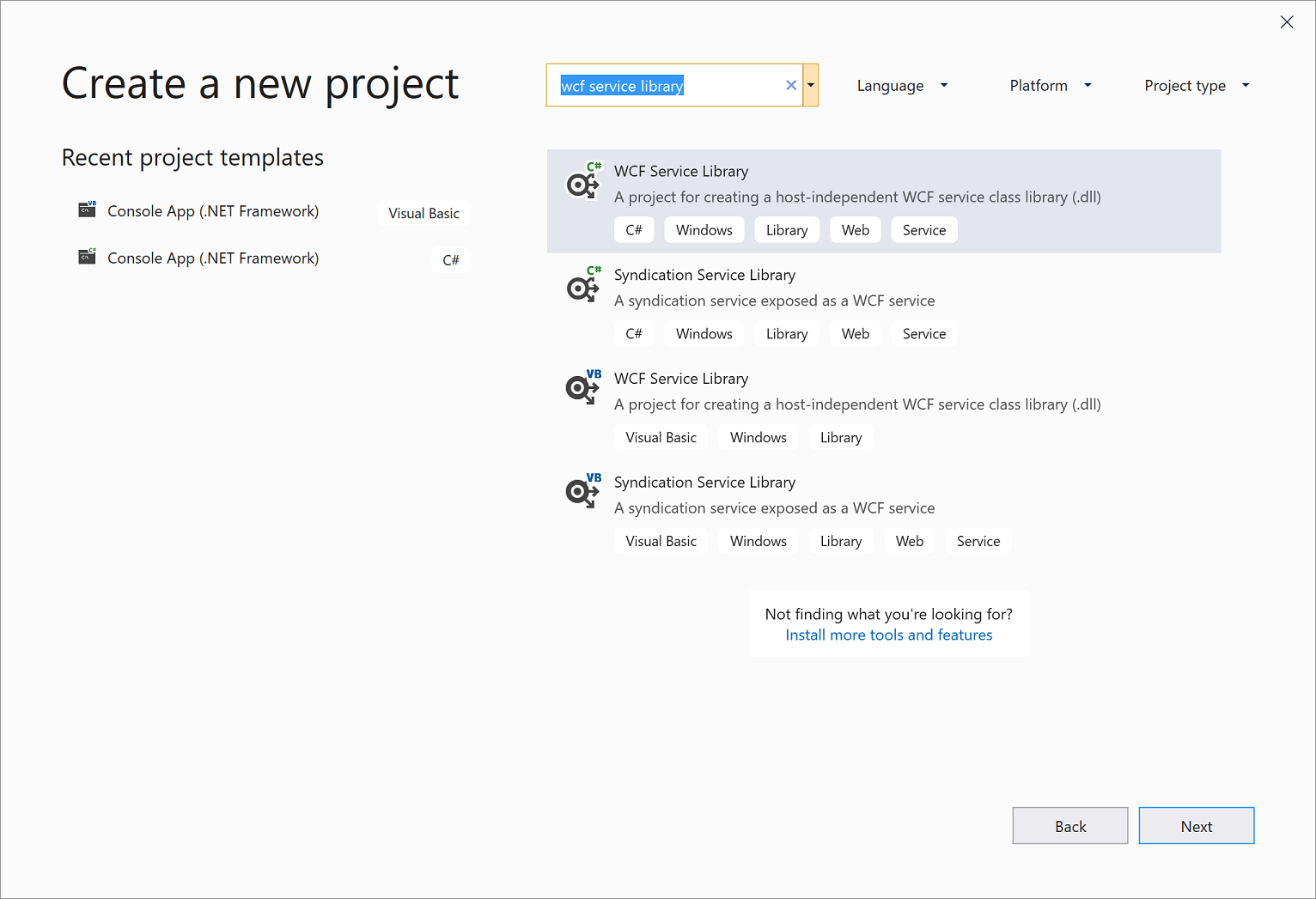Click the C# Syndication Service Library icon
This screenshot has width=1316, height=899.
[x=583, y=286]
